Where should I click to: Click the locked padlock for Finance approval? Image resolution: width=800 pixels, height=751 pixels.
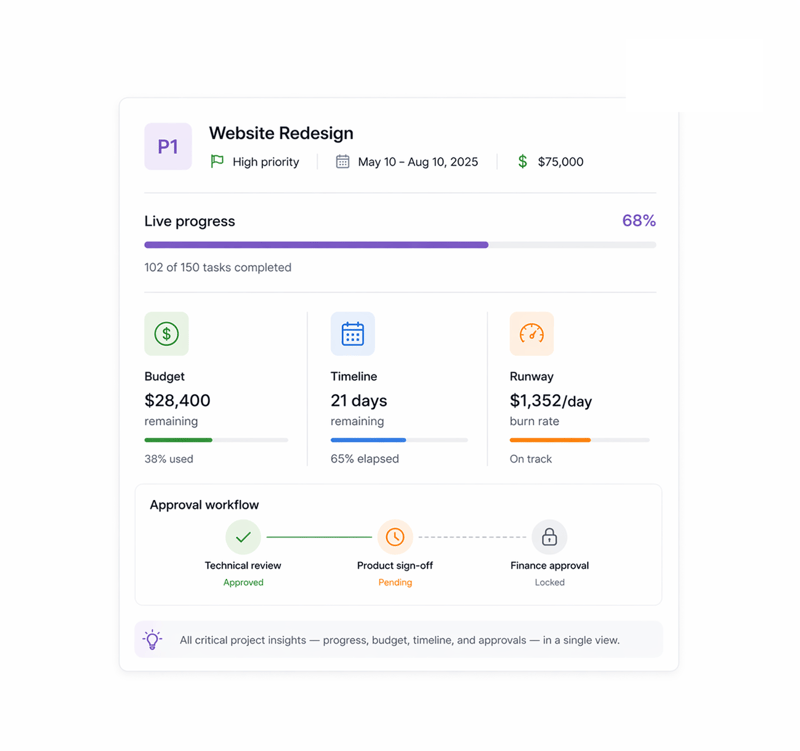coord(549,536)
